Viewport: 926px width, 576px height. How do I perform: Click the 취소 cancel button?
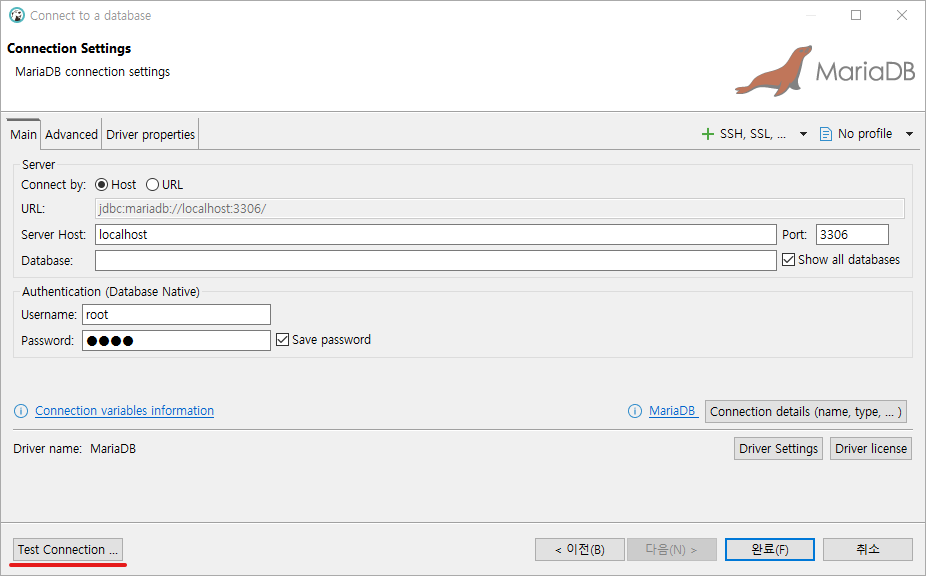(868, 549)
